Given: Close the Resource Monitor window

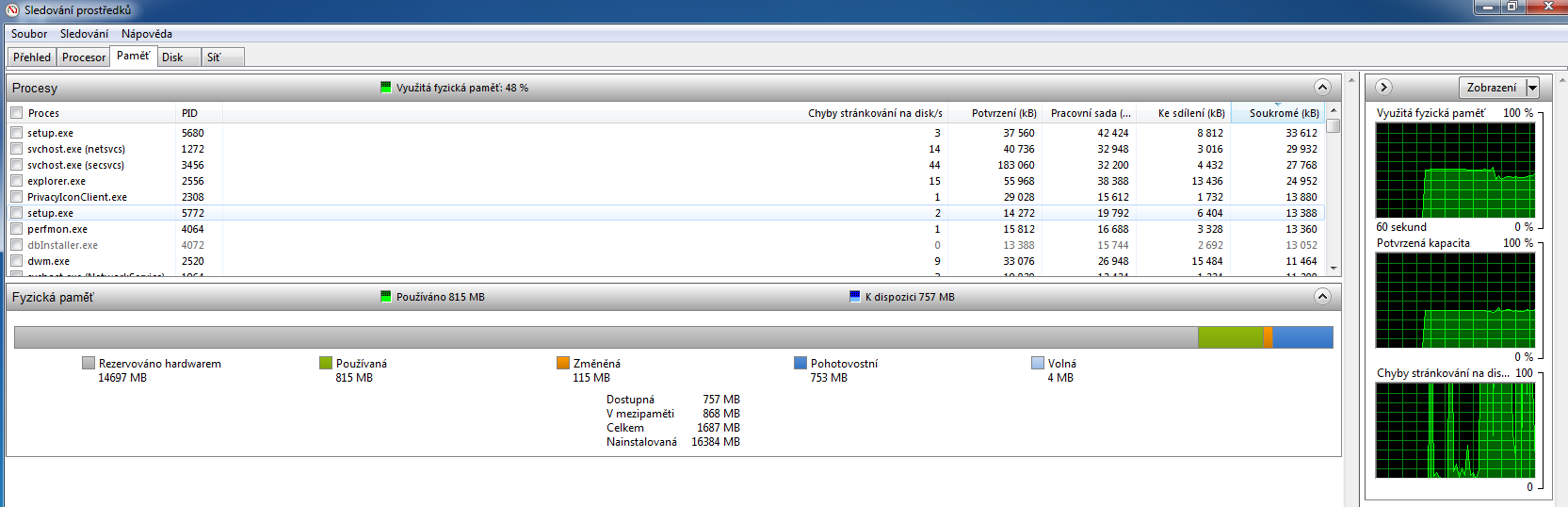Looking at the screenshot, I should pos(1546,7).
